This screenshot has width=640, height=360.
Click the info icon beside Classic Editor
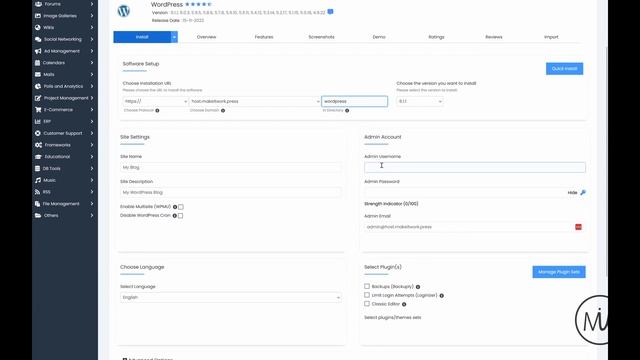[x=404, y=304]
